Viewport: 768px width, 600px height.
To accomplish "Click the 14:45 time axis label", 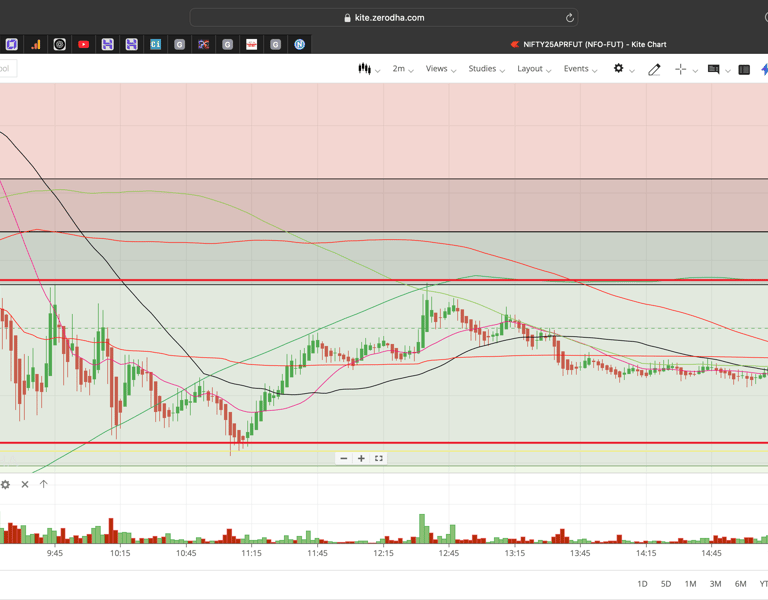I will 711,553.
